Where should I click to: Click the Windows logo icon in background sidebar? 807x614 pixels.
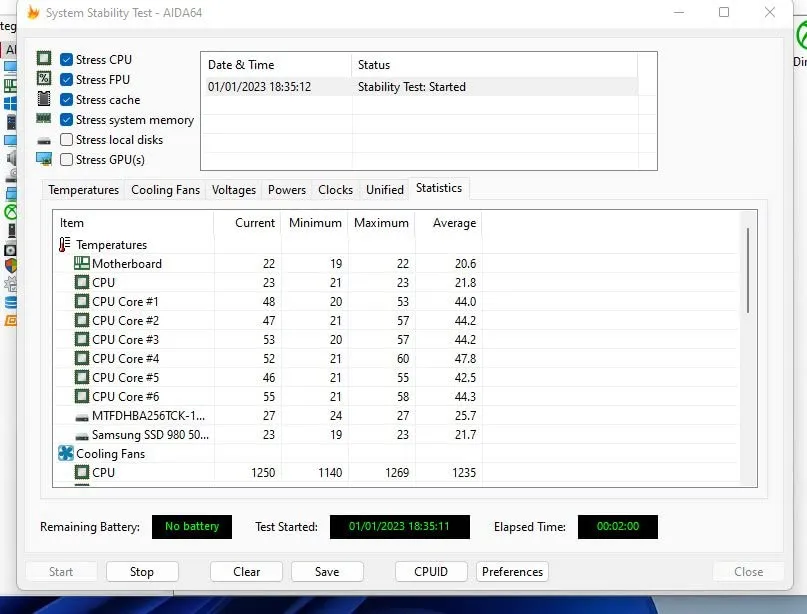[10, 103]
